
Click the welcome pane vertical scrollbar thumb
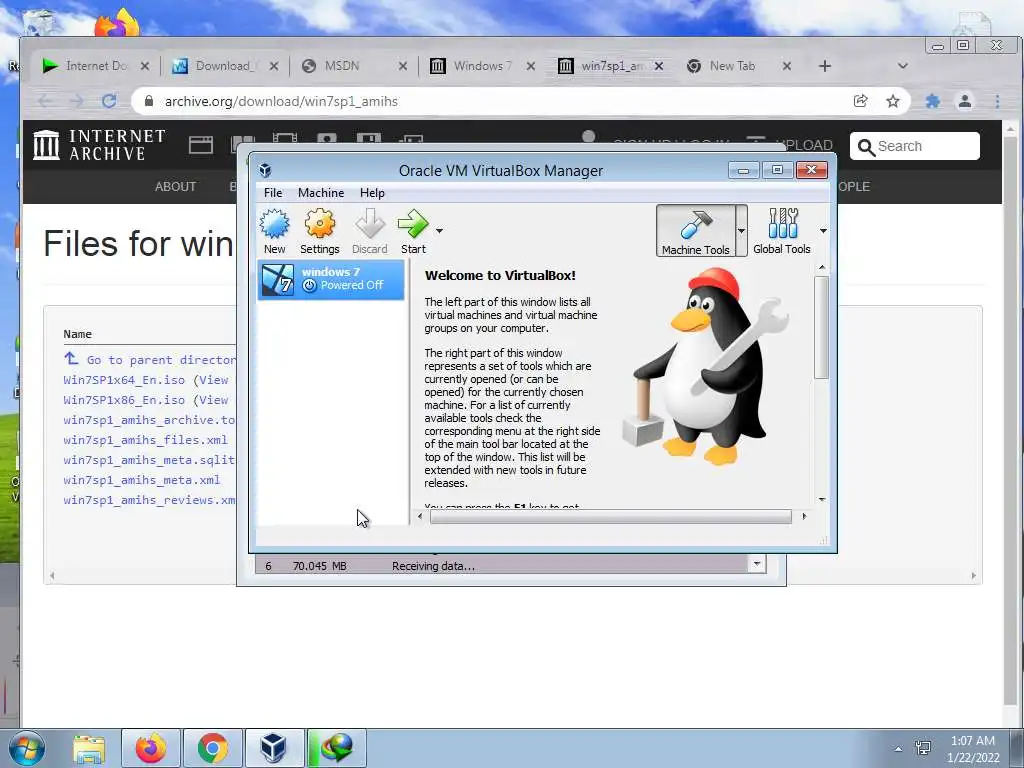click(822, 327)
